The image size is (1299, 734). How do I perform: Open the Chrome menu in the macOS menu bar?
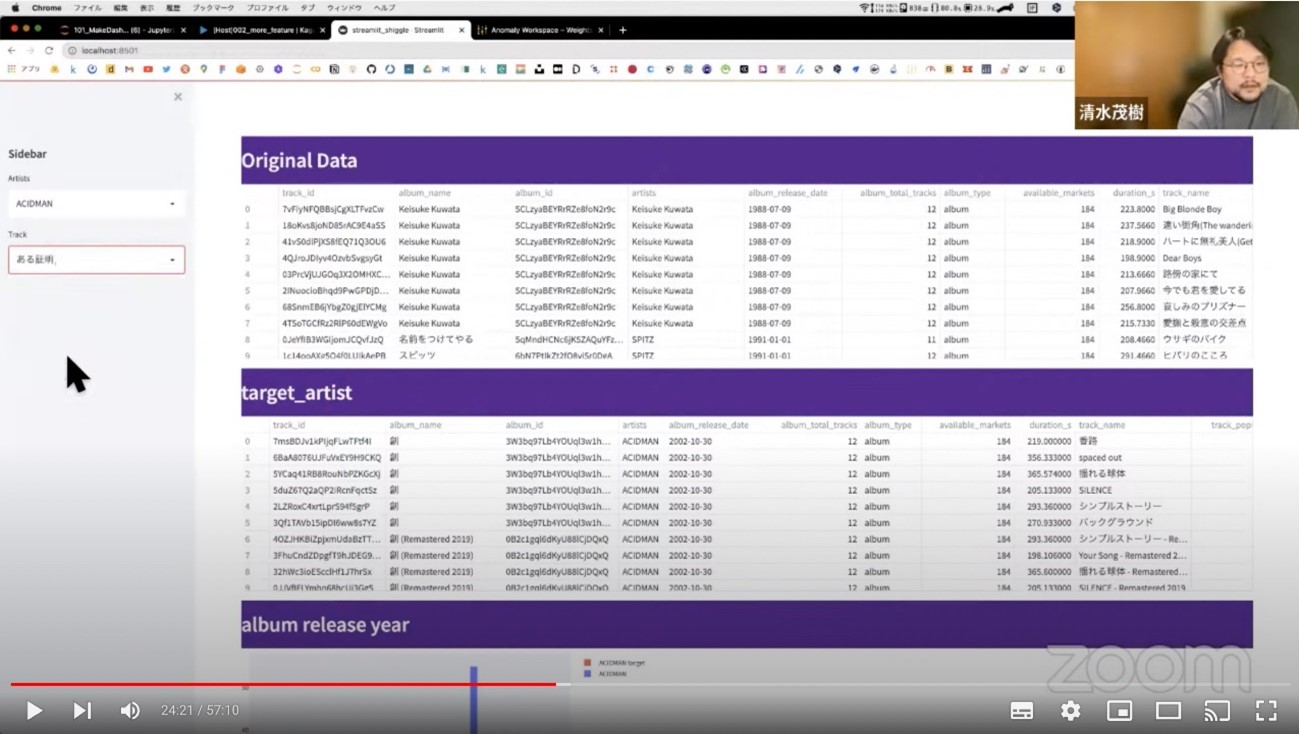pyautogui.click(x=46, y=8)
